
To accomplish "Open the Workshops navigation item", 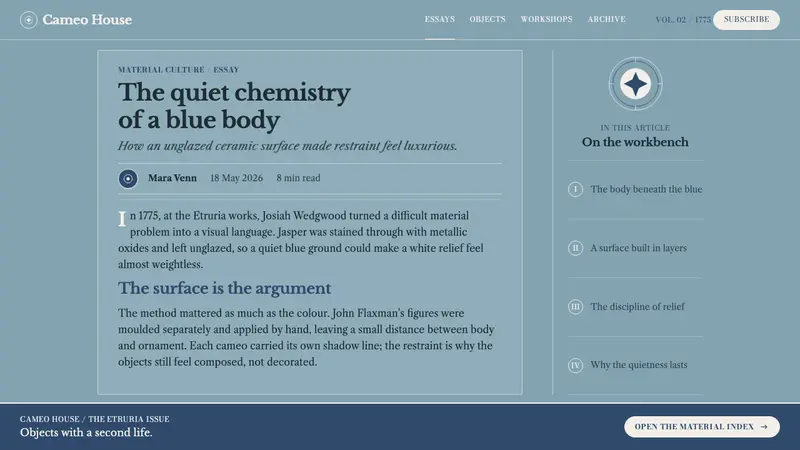I will pos(546,19).
